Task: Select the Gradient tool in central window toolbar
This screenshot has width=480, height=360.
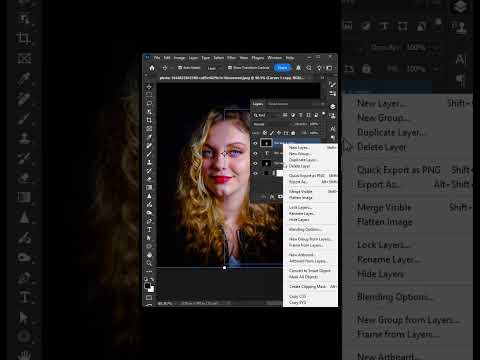Action: click(149, 187)
